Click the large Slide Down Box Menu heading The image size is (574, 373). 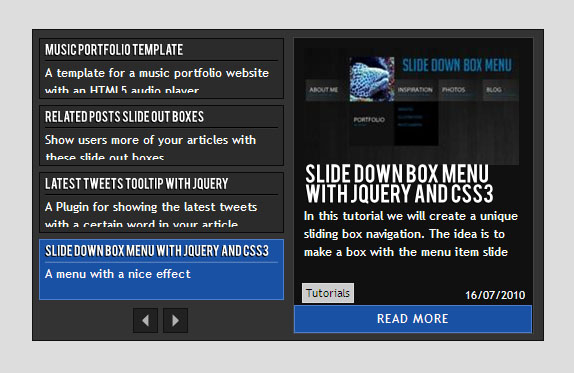click(399, 184)
